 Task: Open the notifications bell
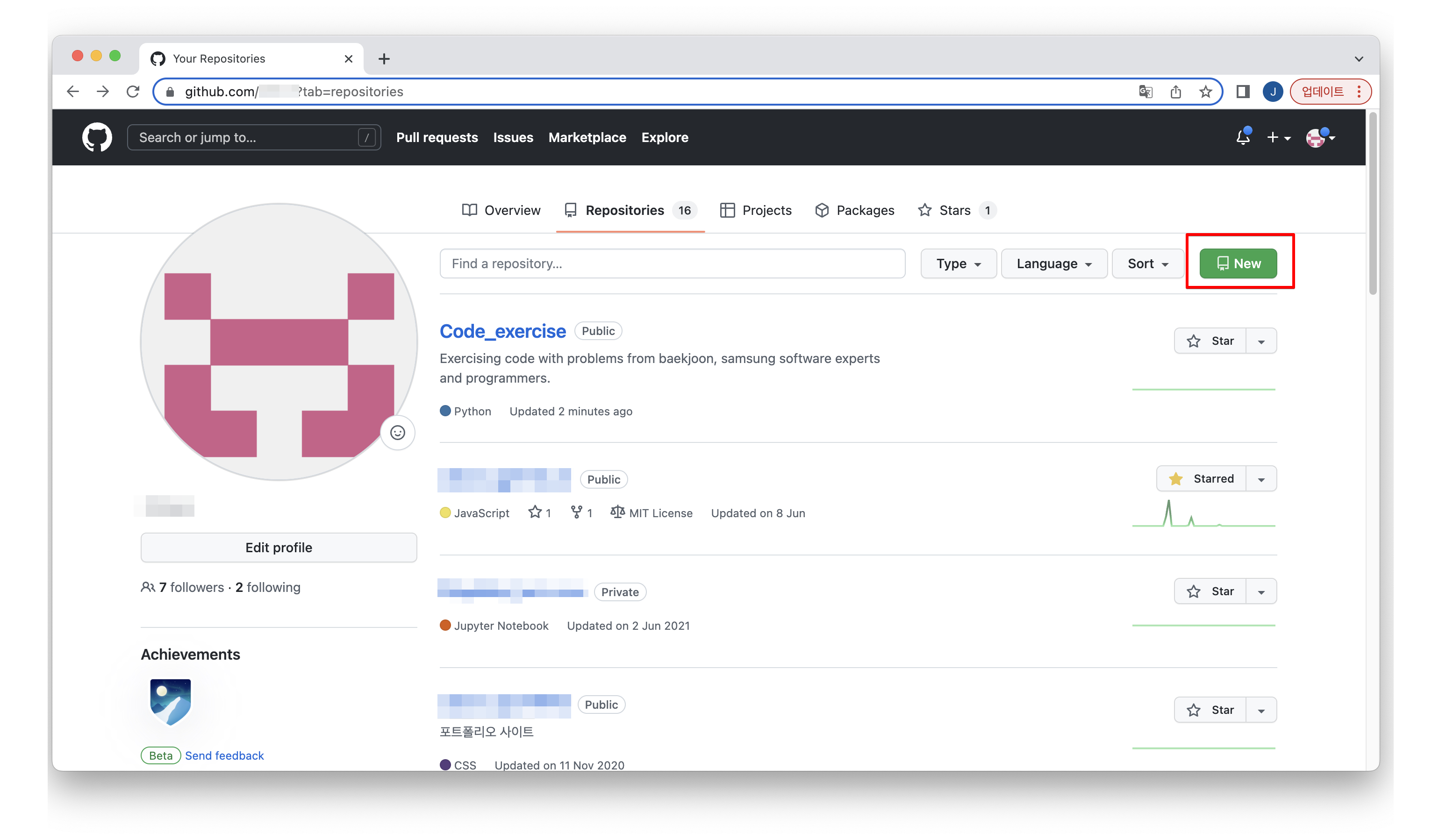(x=1243, y=137)
